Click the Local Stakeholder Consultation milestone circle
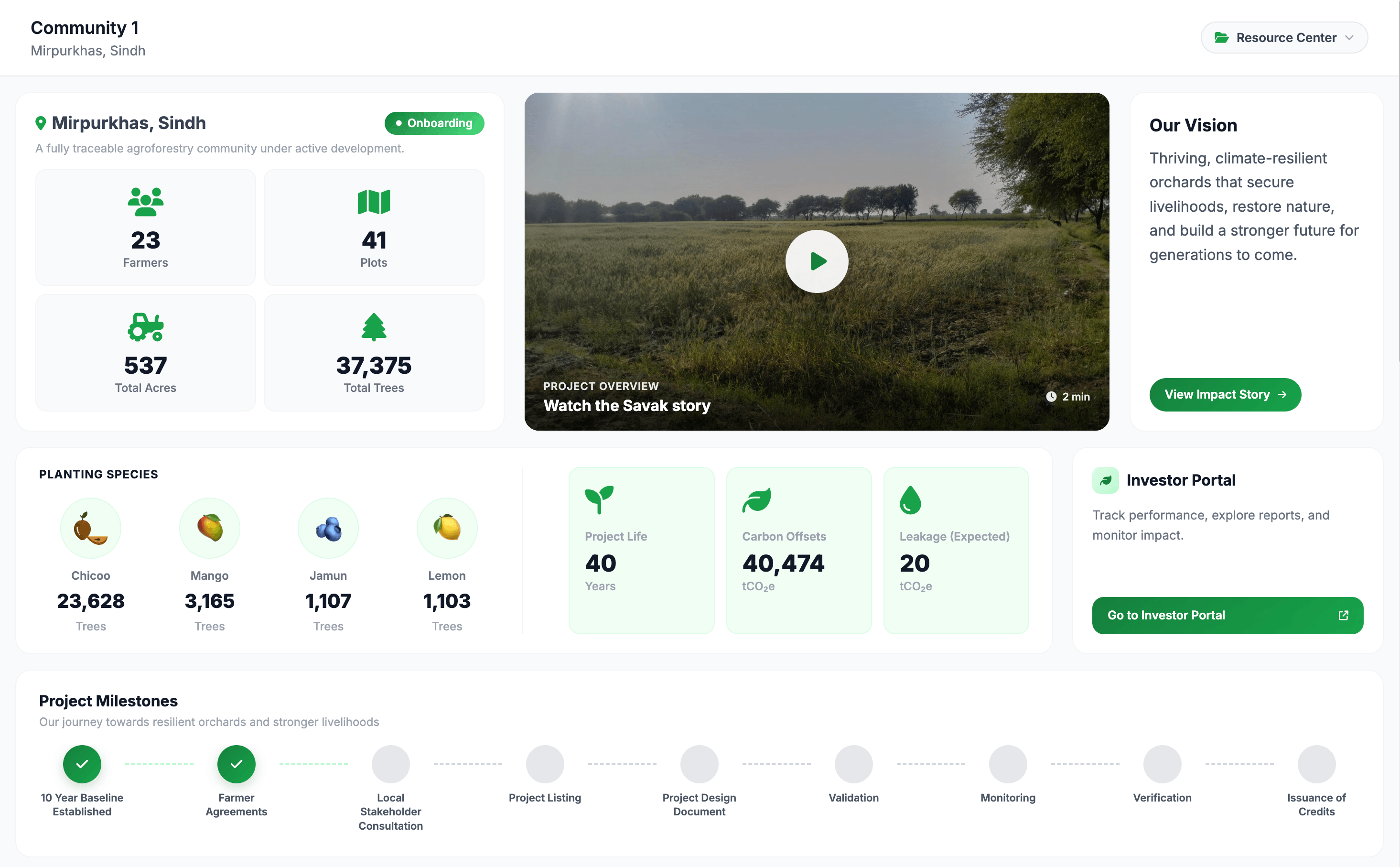Viewport: 1400px width, 867px height. (x=390, y=764)
